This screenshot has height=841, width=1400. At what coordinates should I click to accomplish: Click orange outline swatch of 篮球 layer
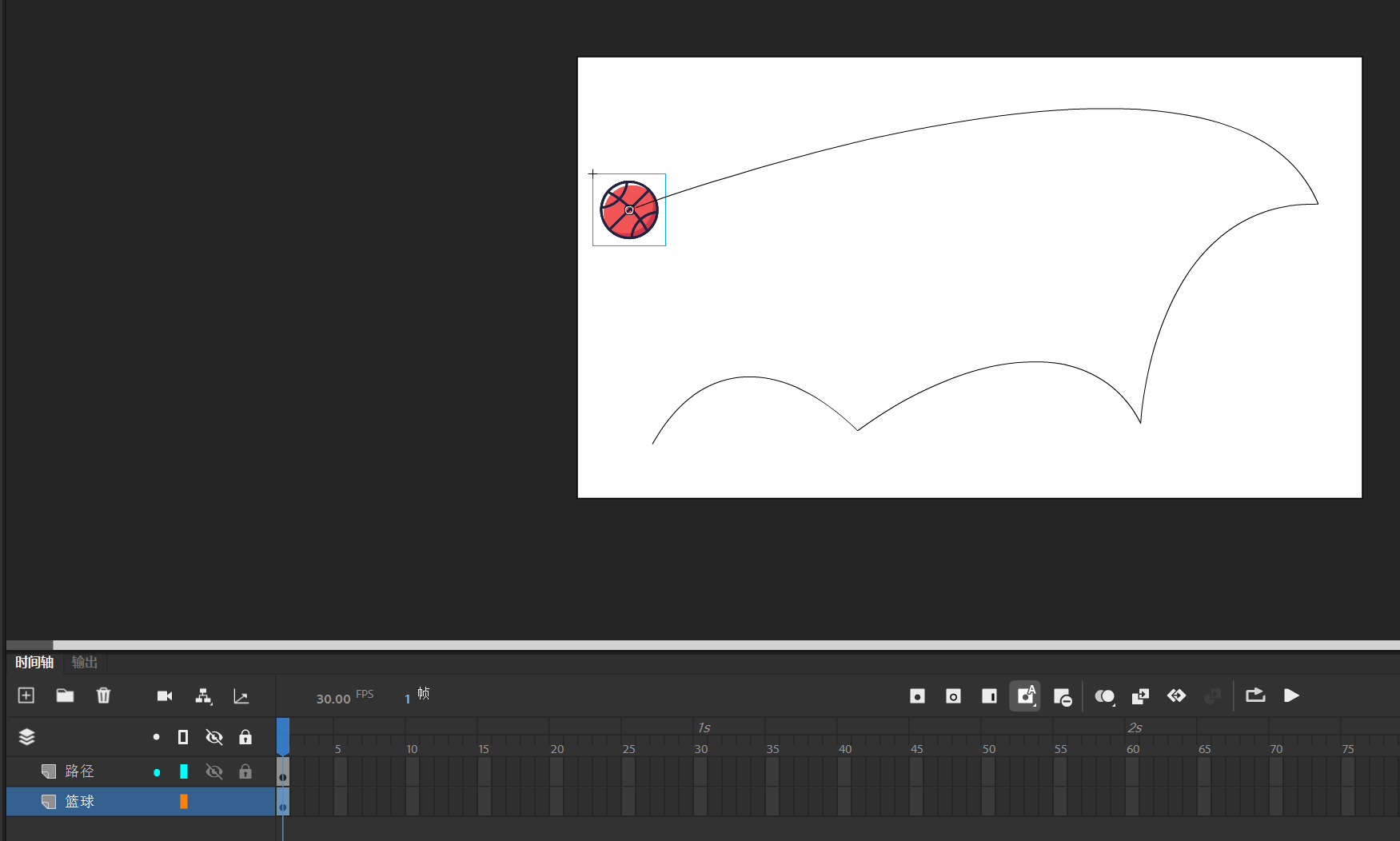(184, 801)
